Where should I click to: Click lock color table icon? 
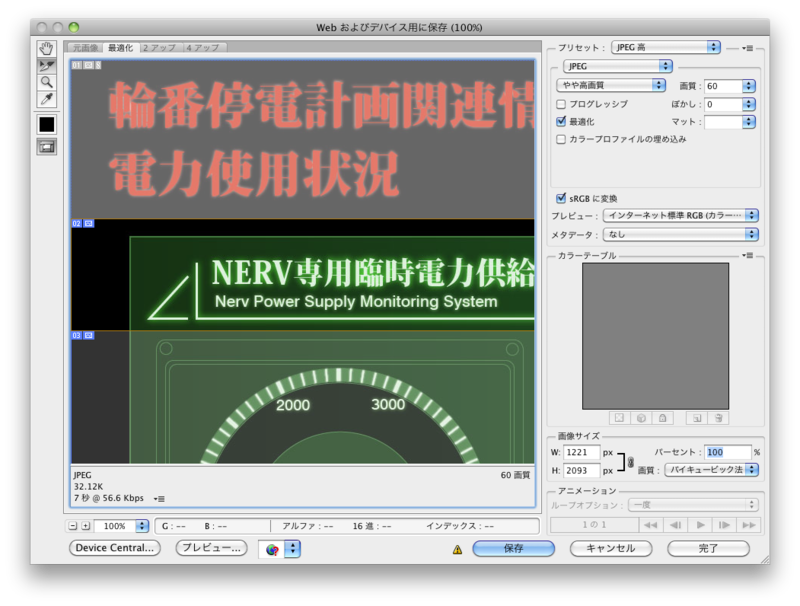click(662, 418)
